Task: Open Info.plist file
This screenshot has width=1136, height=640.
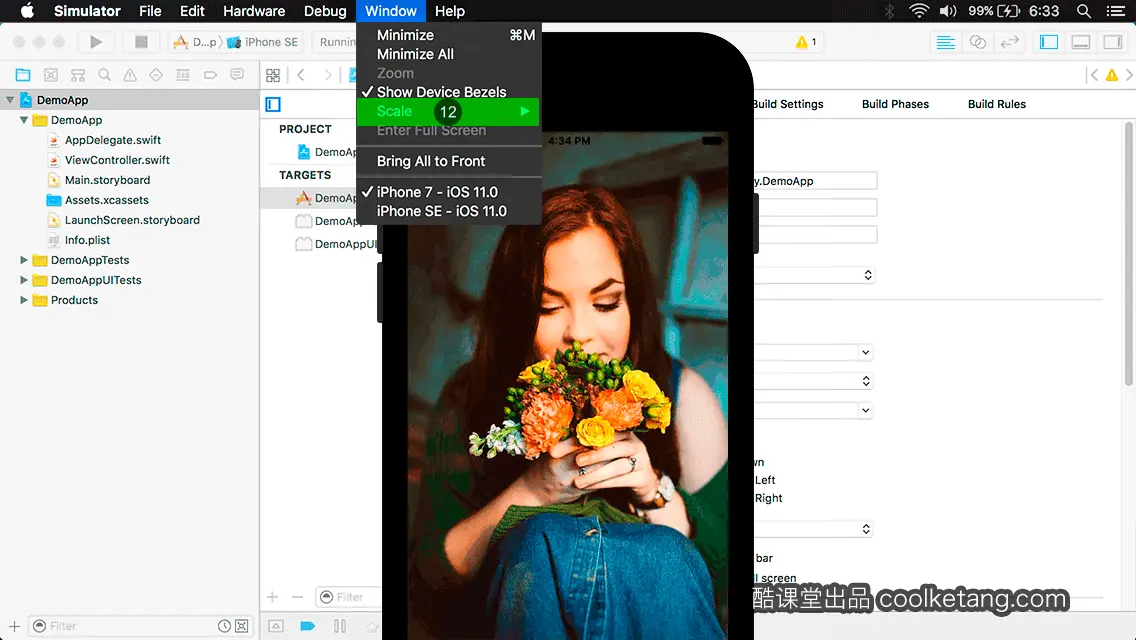Action: pos(87,240)
